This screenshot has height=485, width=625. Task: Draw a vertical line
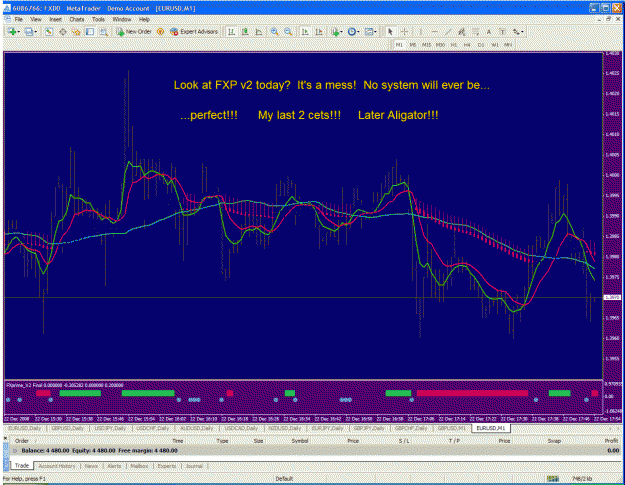(421, 32)
